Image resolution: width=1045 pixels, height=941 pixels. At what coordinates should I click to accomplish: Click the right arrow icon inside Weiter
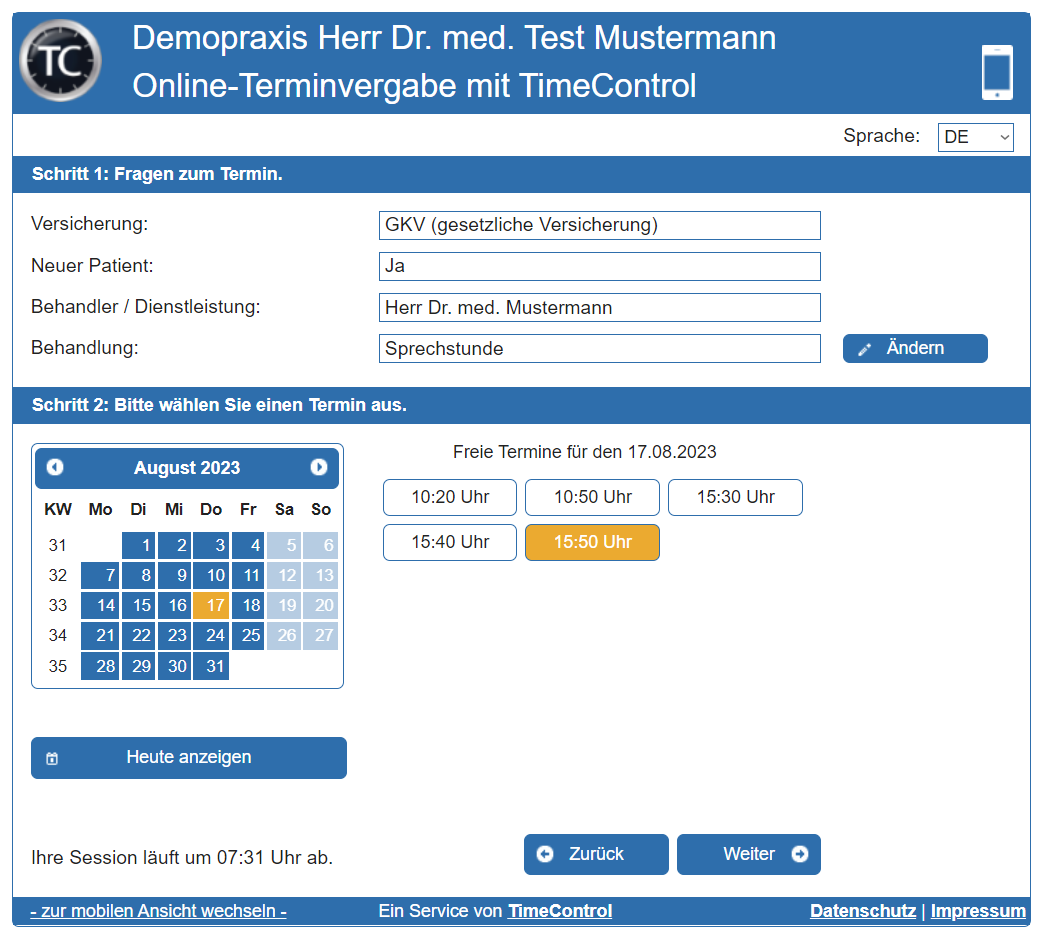pos(800,854)
